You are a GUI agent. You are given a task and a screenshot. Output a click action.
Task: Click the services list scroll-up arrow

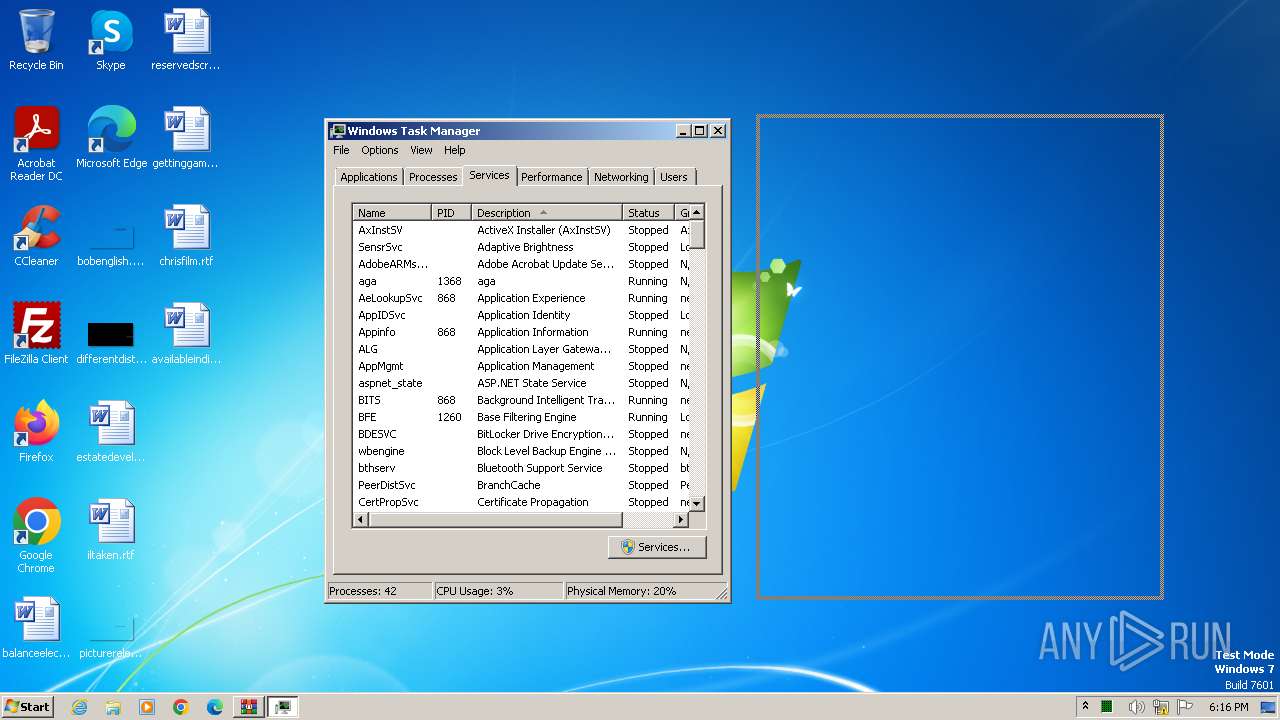click(x=697, y=212)
